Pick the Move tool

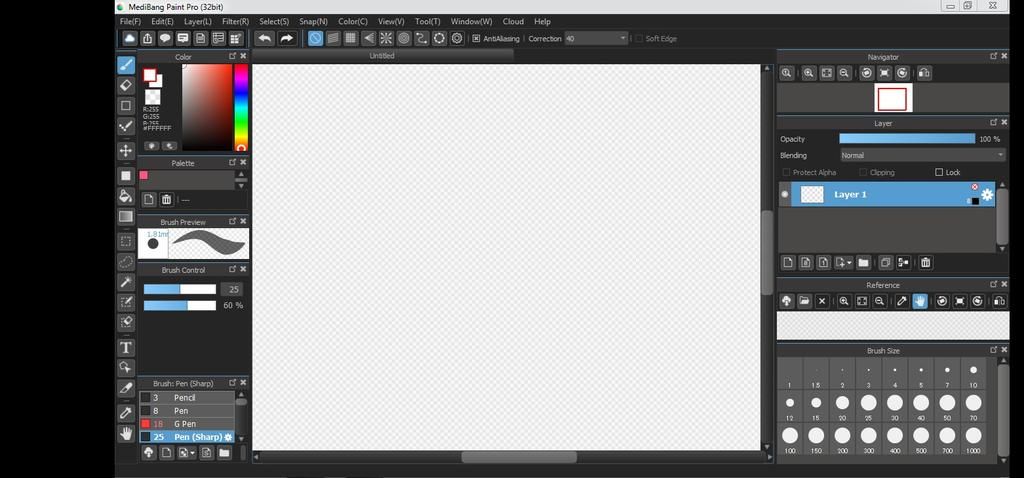[126, 151]
